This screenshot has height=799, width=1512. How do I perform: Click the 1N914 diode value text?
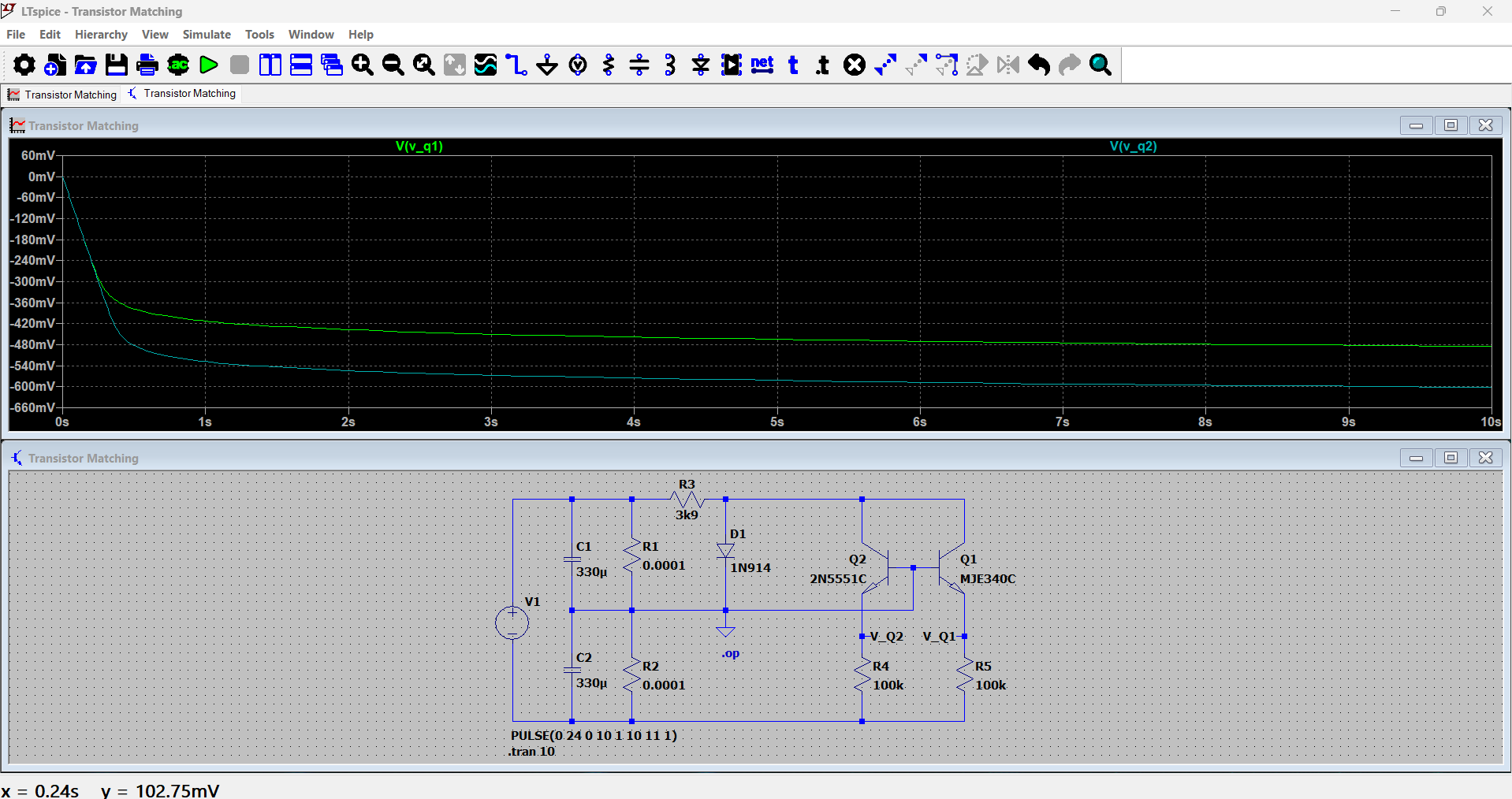tap(750, 568)
